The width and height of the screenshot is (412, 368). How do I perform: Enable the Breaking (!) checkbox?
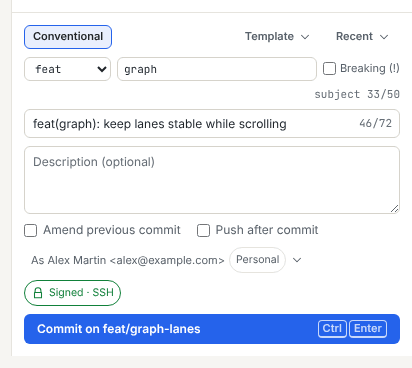(329, 69)
